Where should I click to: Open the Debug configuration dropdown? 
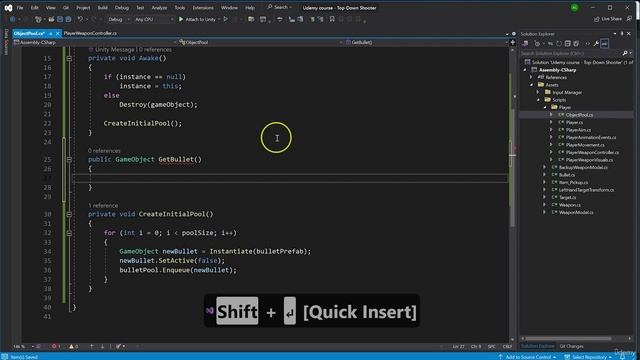click(x=119, y=19)
